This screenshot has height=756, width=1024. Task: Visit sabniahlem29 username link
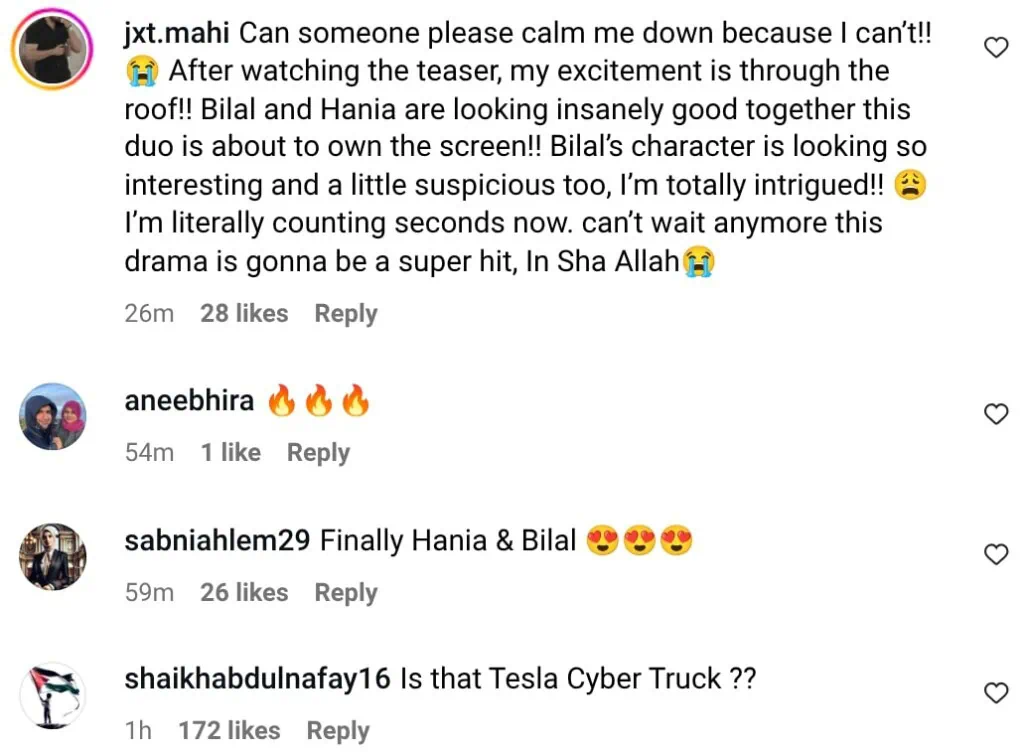pos(218,541)
